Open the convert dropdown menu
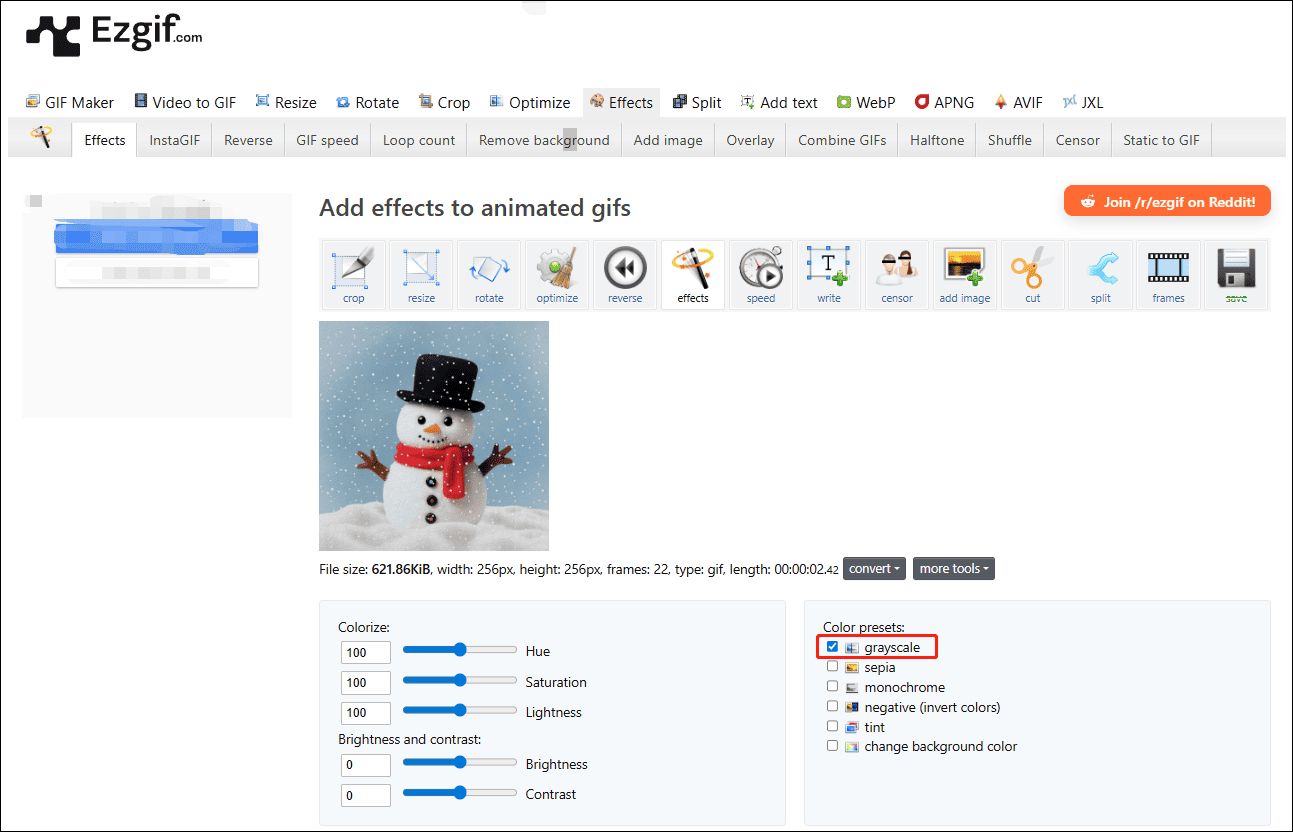This screenshot has width=1293, height=832. (x=874, y=569)
